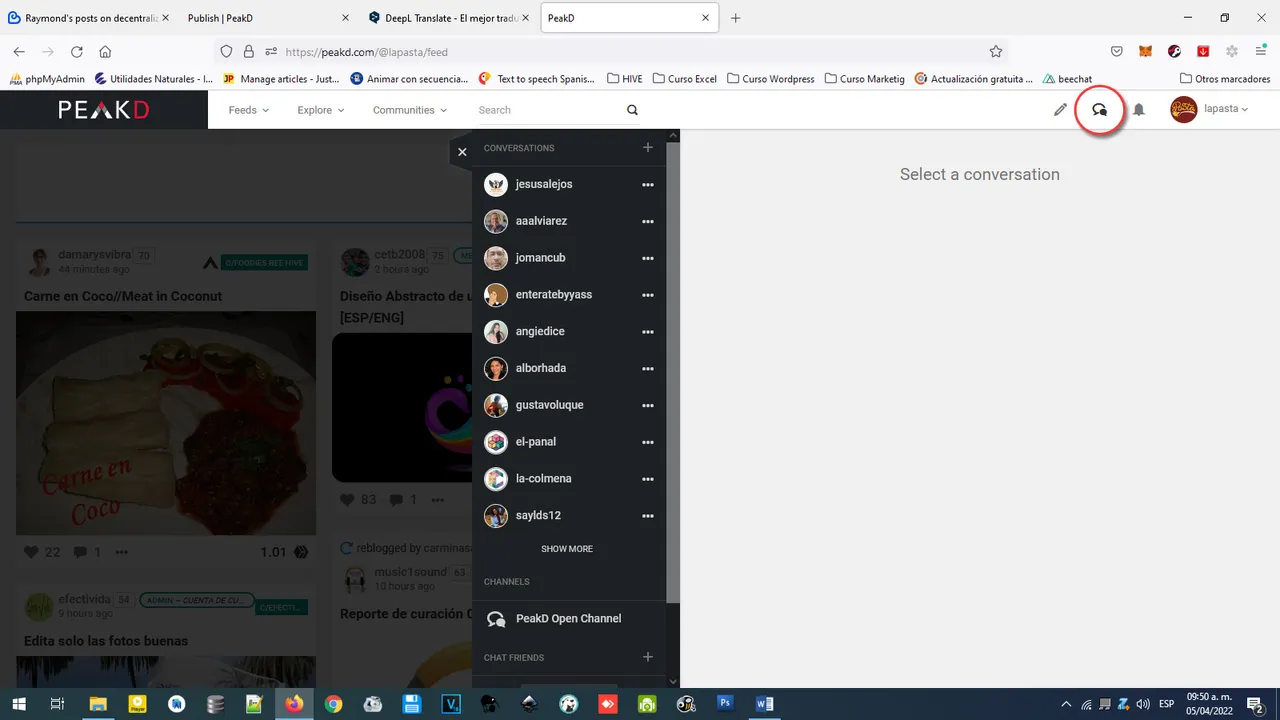
Task: Click the padlock site info icon
Action: pyautogui.click(x=248, y=52)
